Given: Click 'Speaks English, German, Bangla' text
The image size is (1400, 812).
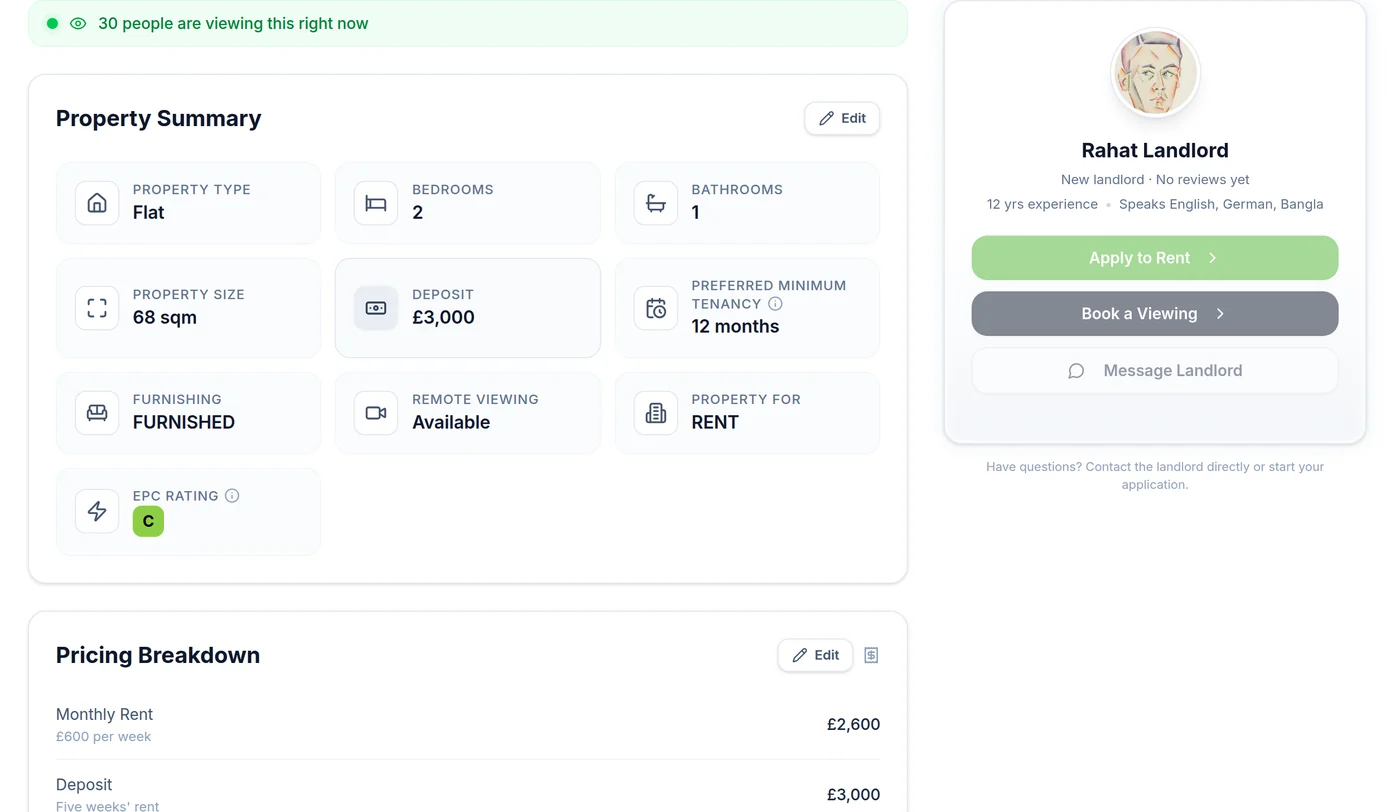Looking at the screenshot, I should 1221,204.
